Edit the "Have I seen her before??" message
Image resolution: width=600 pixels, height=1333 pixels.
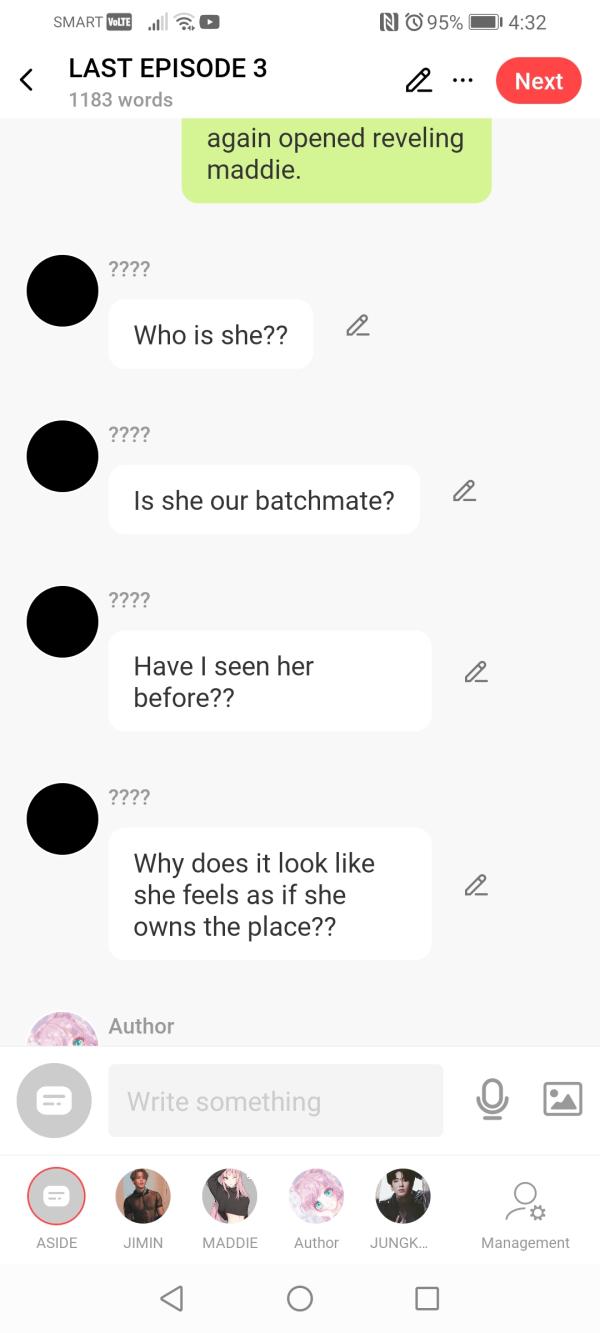[x=476, y=672]
